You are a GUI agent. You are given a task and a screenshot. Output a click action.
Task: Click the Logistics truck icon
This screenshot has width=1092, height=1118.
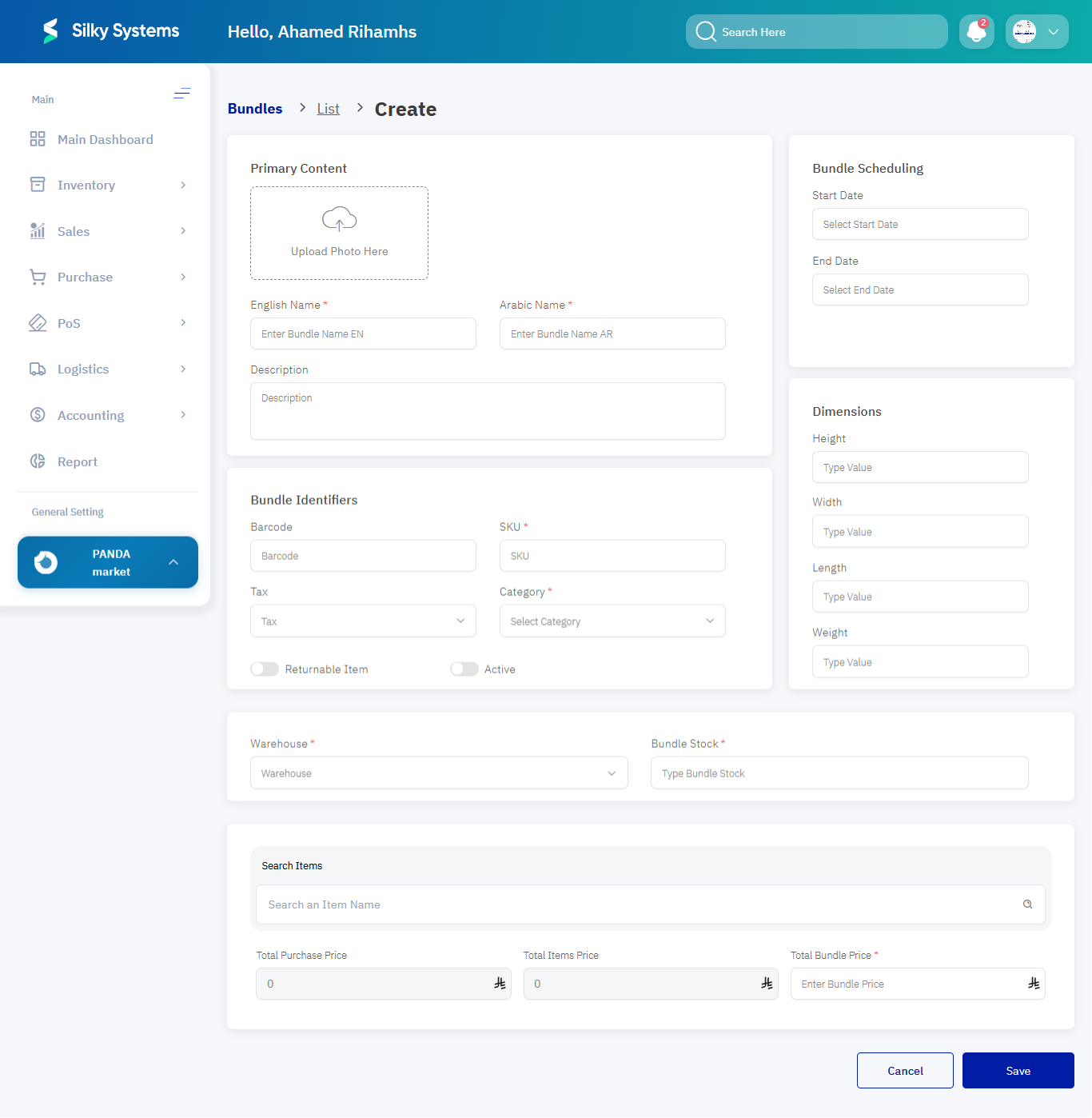(37, 369)
